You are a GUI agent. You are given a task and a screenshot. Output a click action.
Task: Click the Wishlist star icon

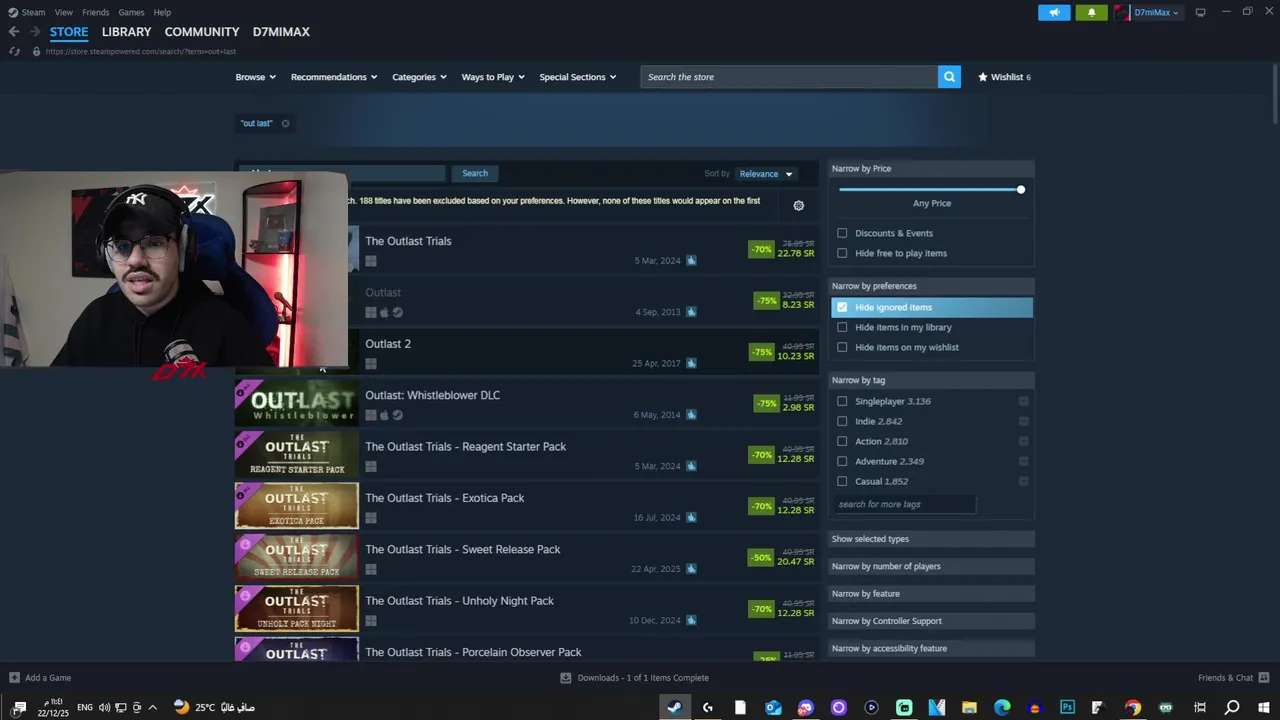pos(983,77)
